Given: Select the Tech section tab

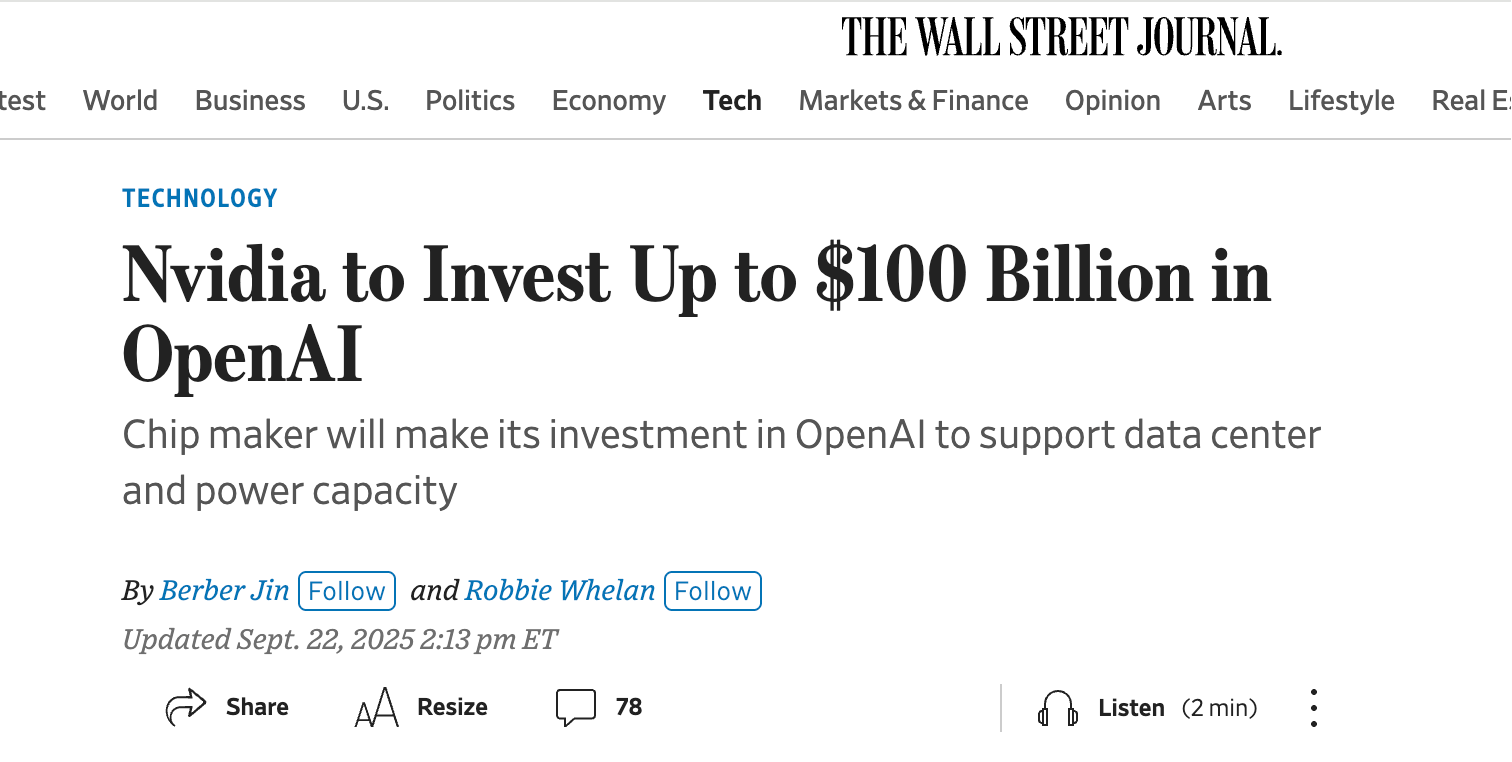Looking at the screenshot, I should click(732, 101).
